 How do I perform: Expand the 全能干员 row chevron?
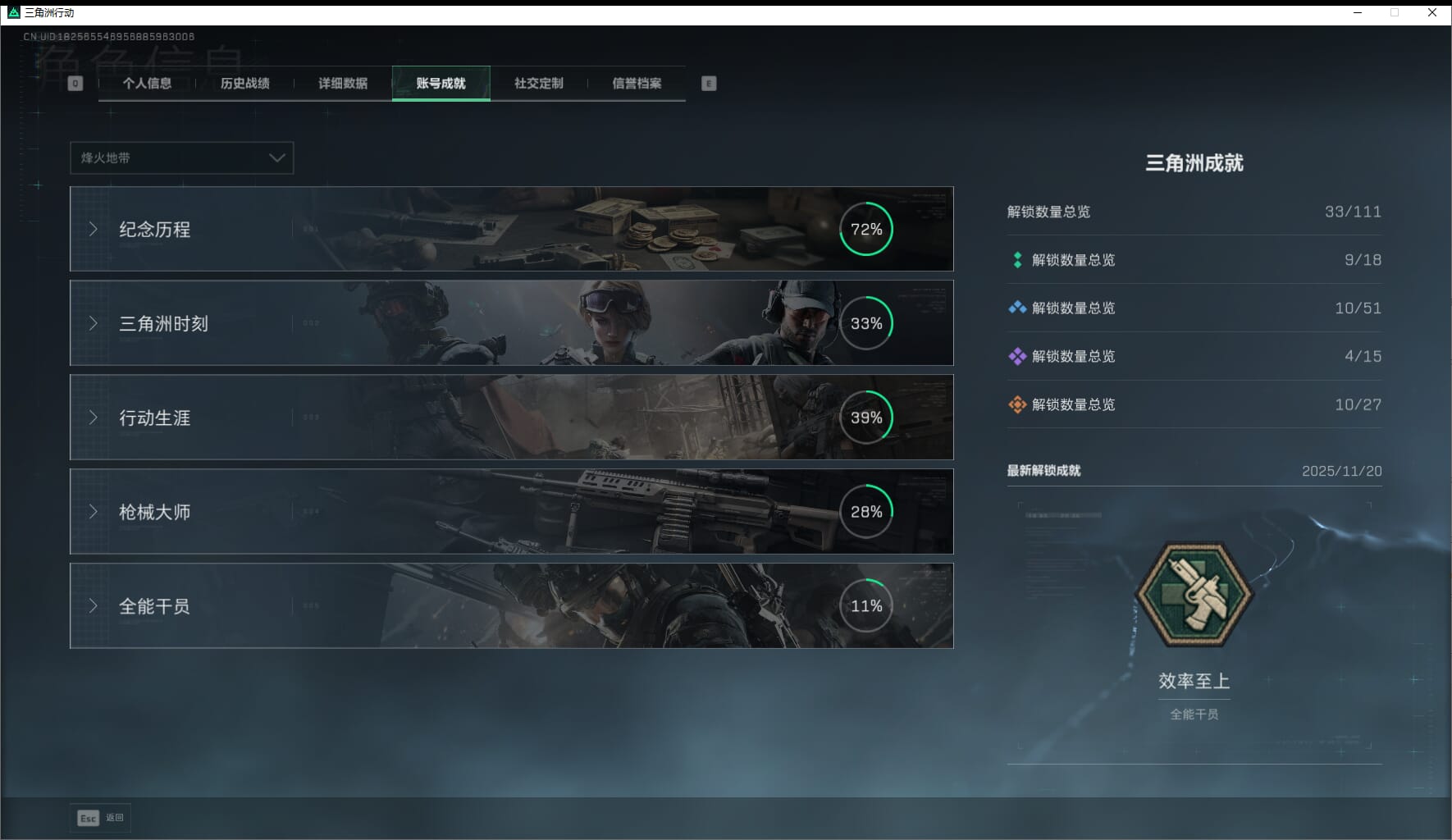[x=94, y=606]
